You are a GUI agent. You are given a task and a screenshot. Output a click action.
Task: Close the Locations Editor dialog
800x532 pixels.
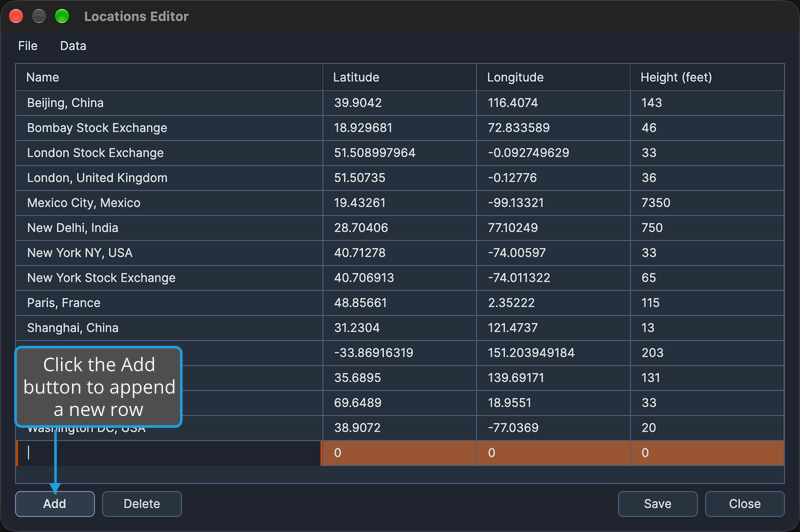click(745, 504)
